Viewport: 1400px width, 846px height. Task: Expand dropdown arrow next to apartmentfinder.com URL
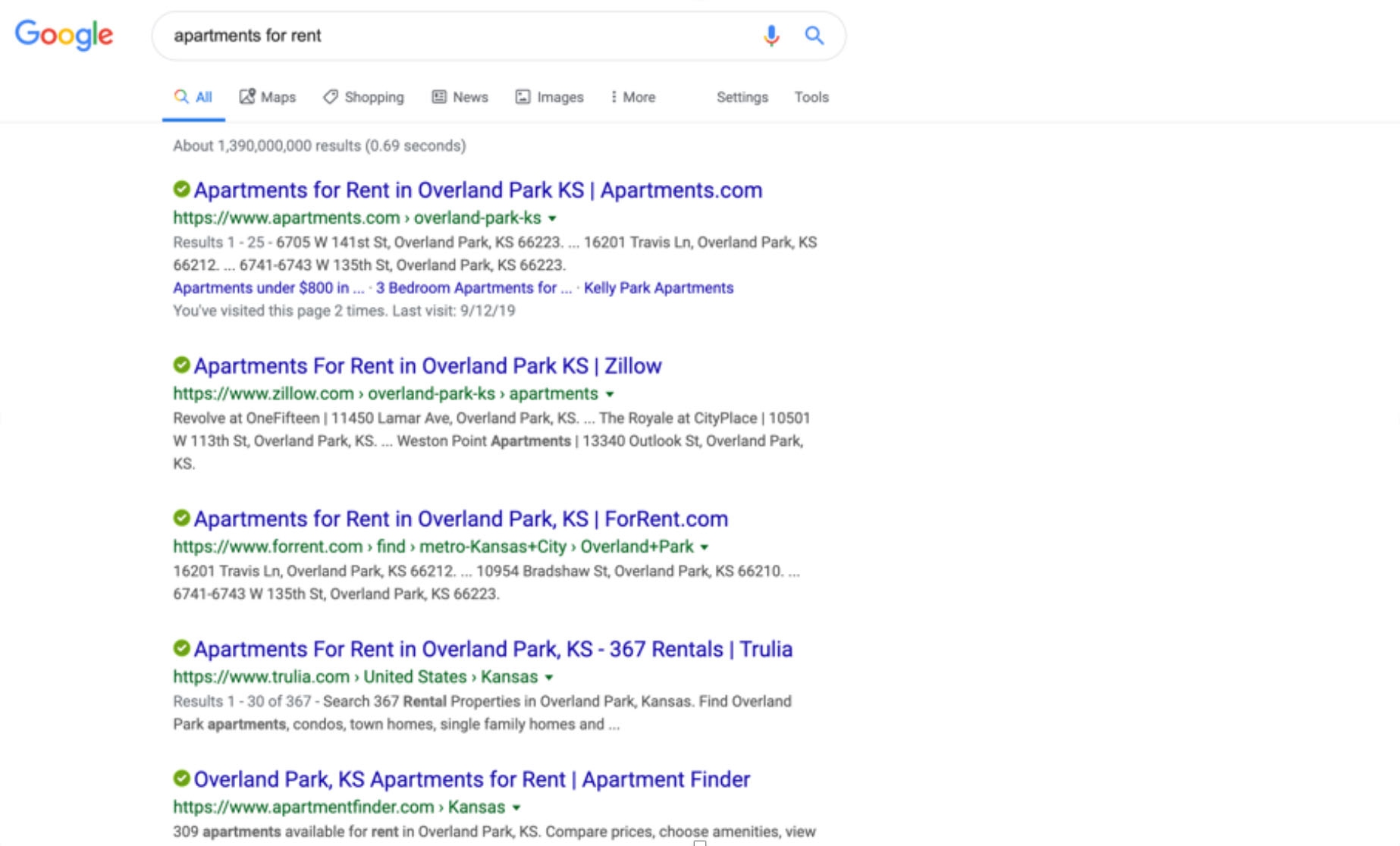(516, 808)
